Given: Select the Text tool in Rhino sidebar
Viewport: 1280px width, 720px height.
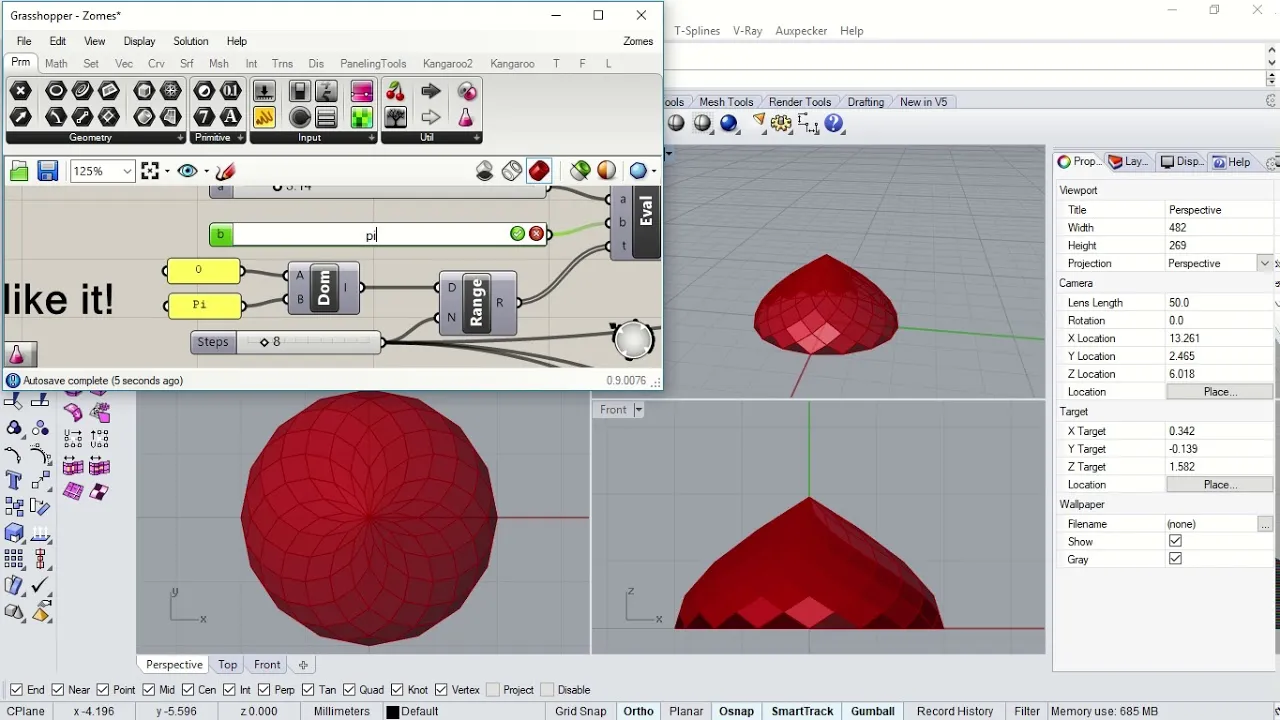Looking at the screenshot, I should tap(14, 480).
